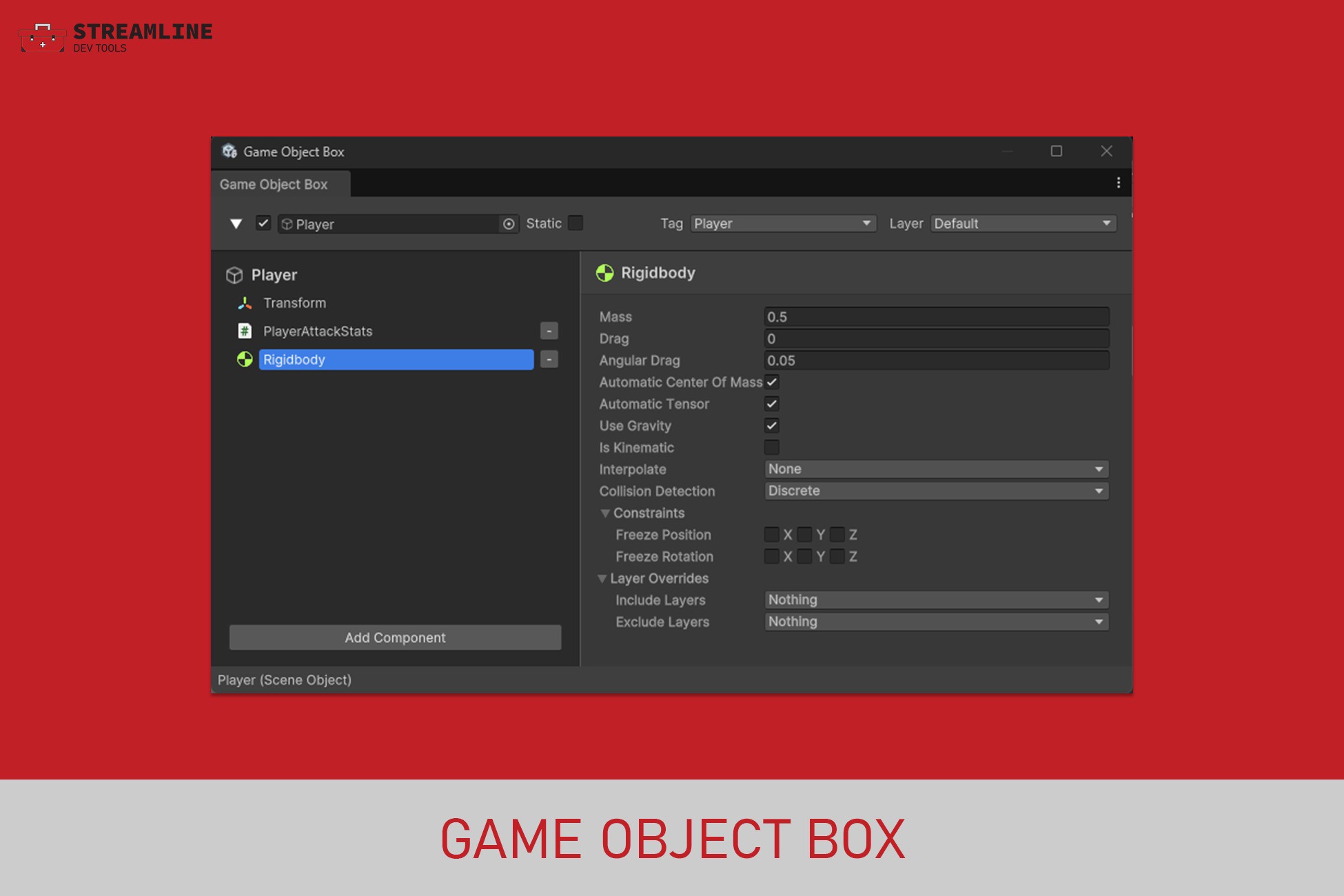Click the Mass value field

pos(937,316)
